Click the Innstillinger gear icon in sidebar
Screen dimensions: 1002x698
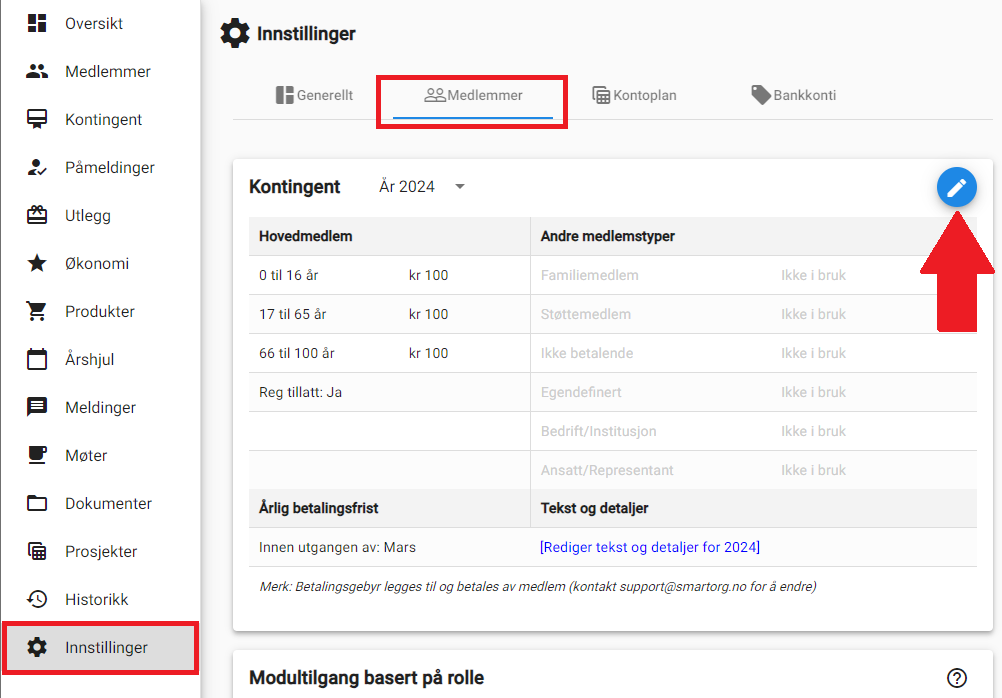point(37,647)
